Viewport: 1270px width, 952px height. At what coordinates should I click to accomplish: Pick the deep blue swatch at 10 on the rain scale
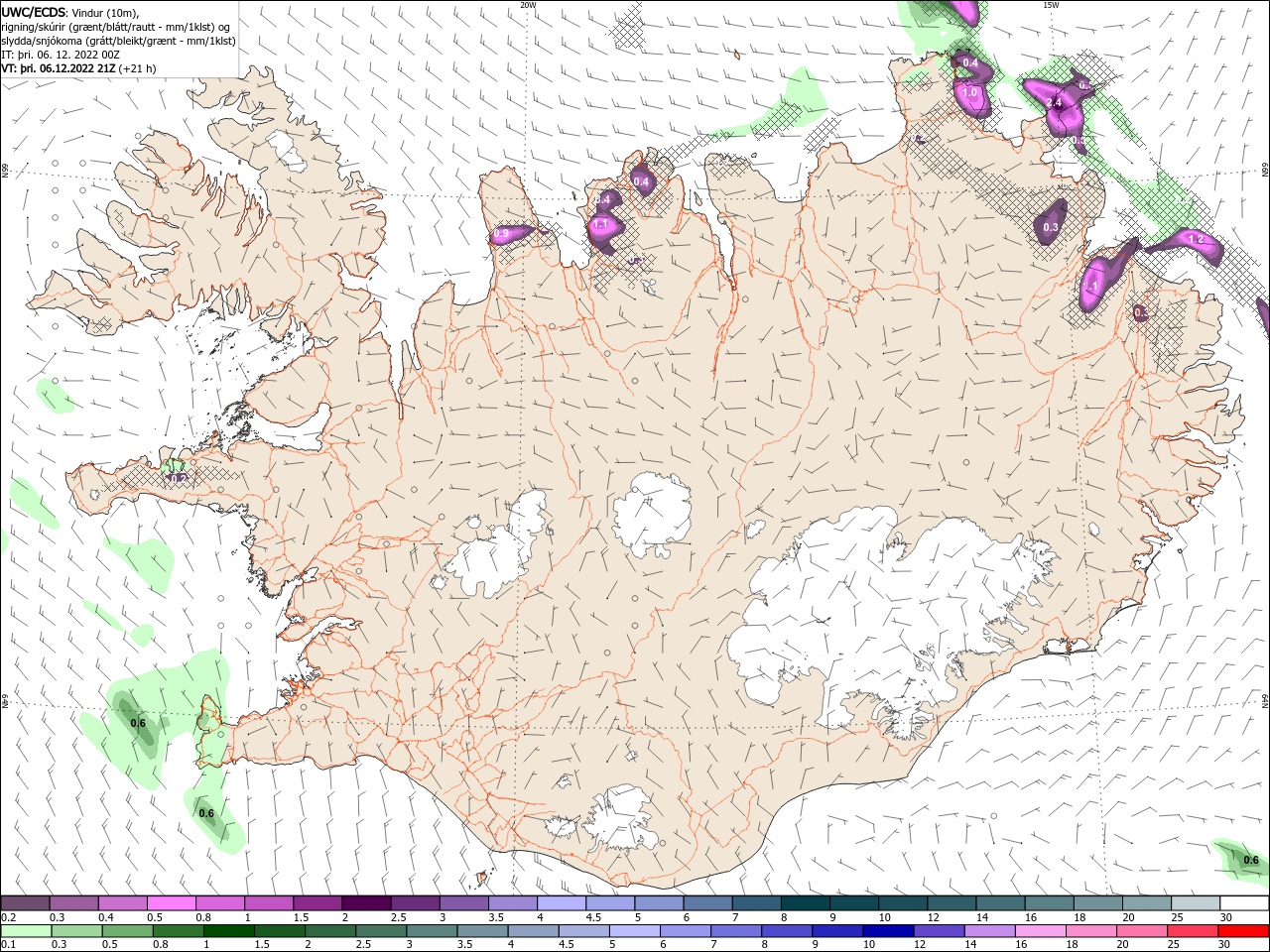pyautogui.click(x=888, y=931)
